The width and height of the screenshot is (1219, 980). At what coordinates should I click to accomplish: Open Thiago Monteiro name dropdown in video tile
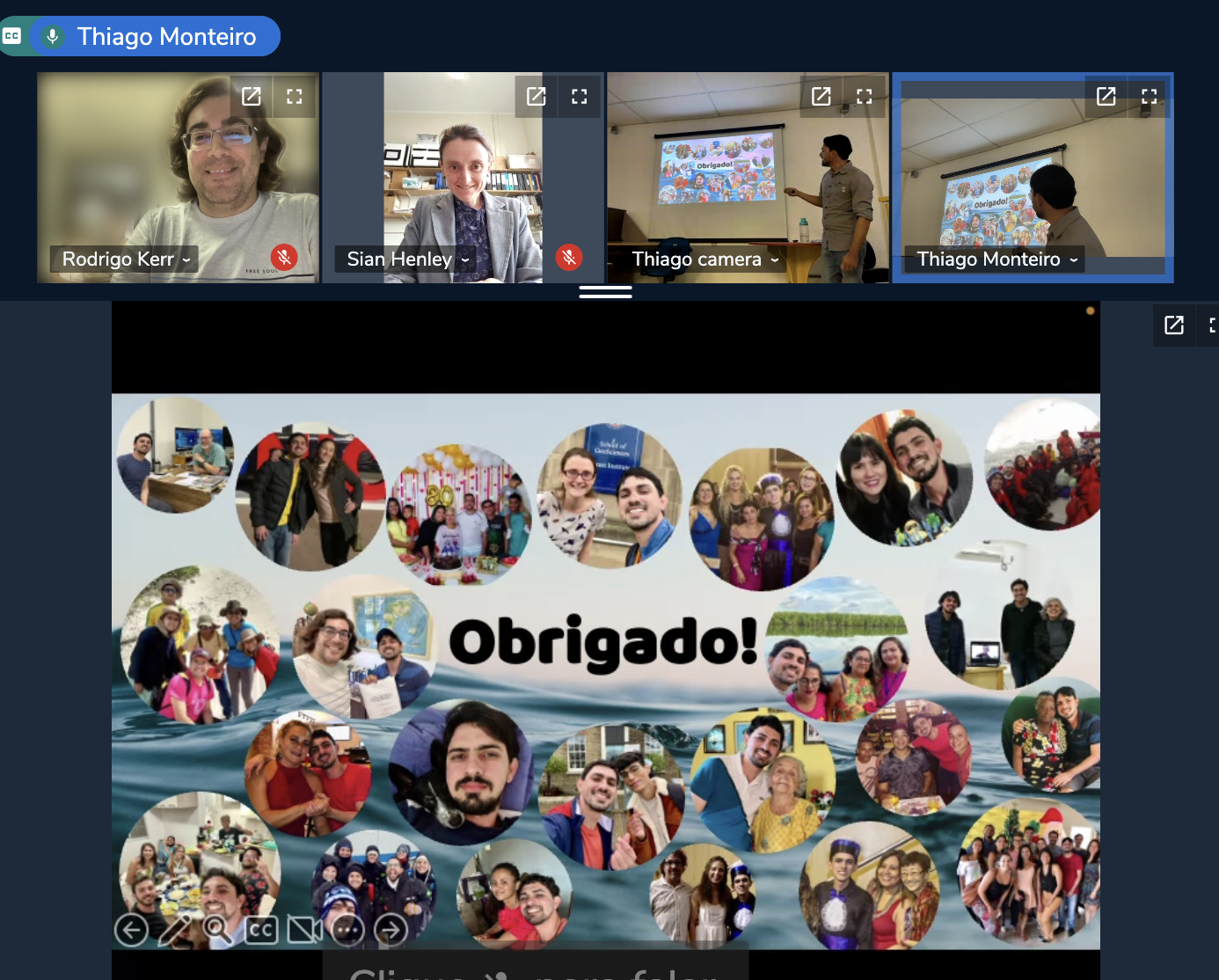[x=995, y=260]
